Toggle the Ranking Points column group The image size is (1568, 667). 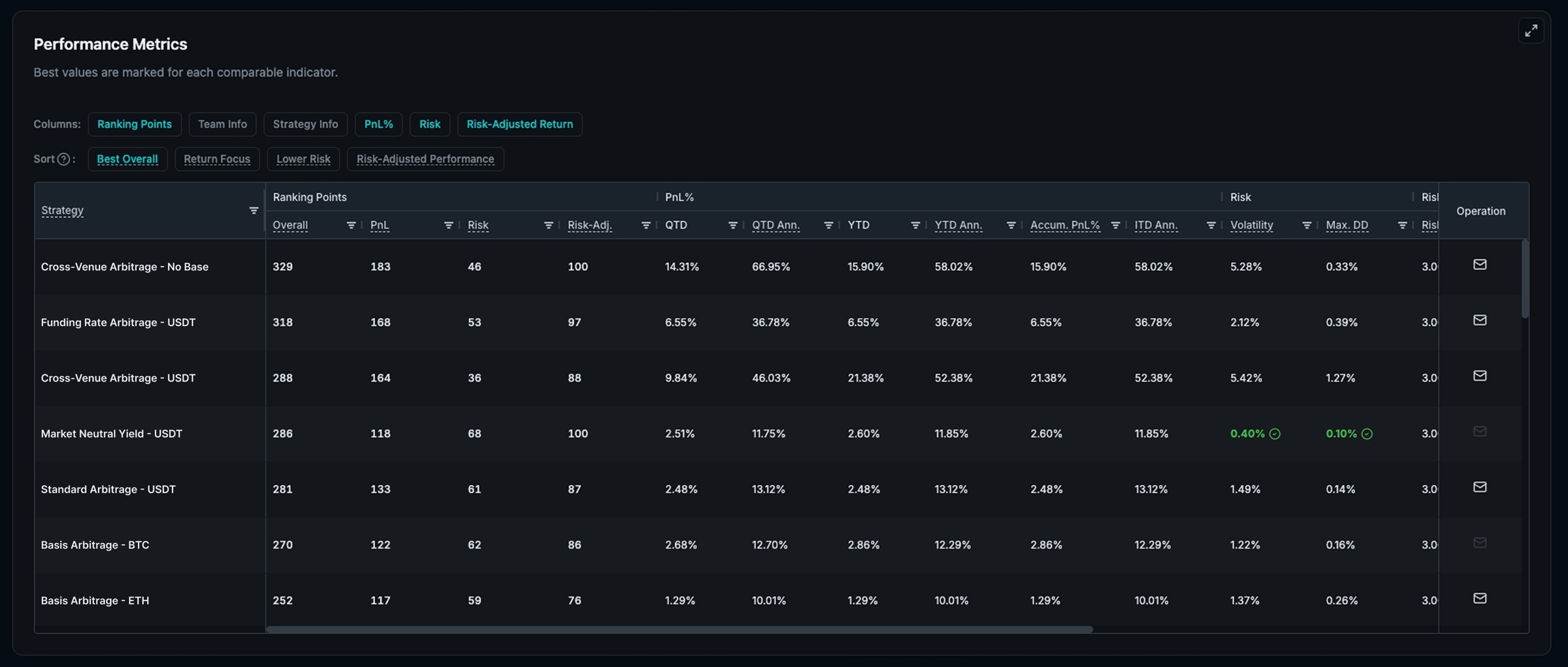[x=135, y=124]
